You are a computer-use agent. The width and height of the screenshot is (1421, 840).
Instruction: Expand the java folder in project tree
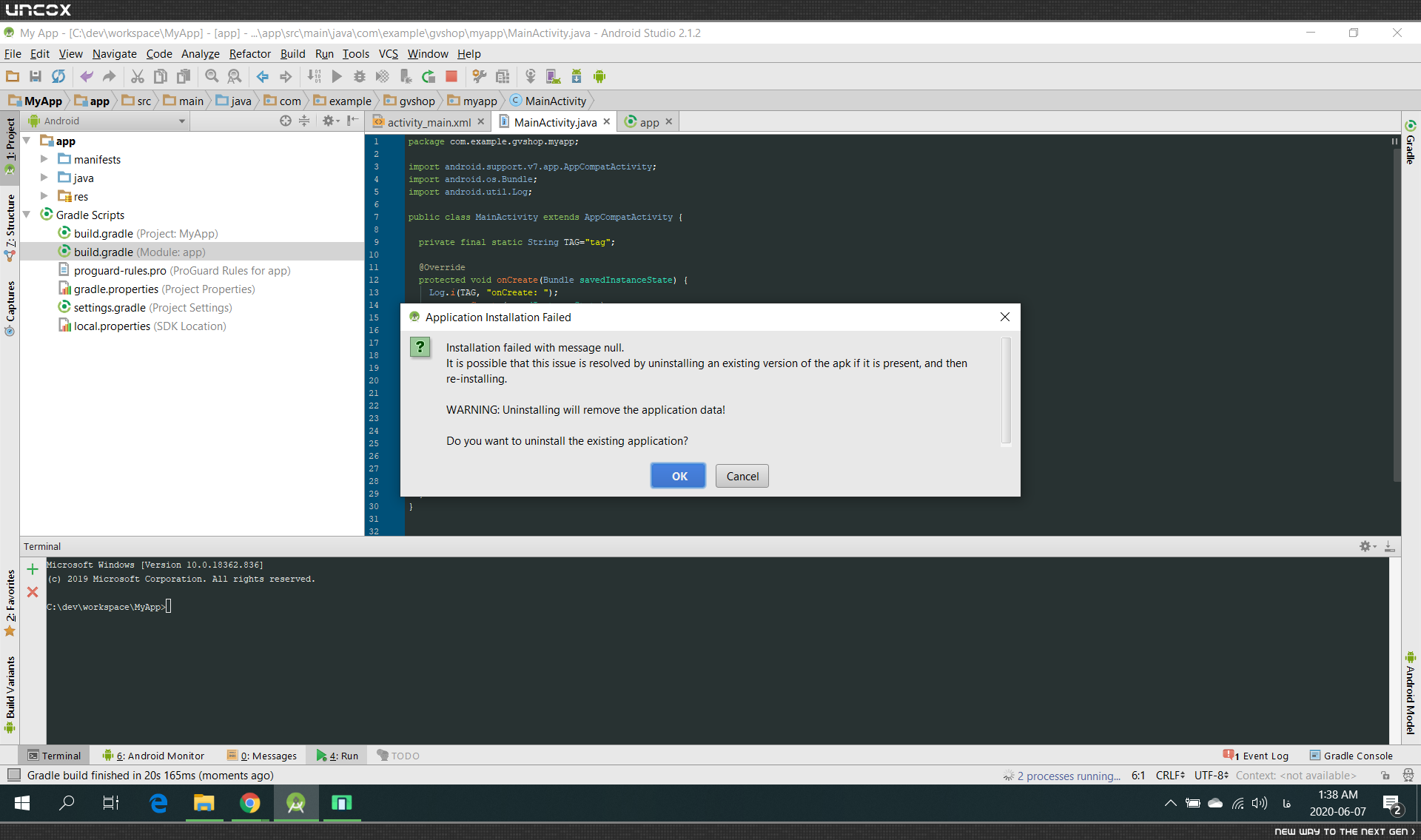(44, 178)
